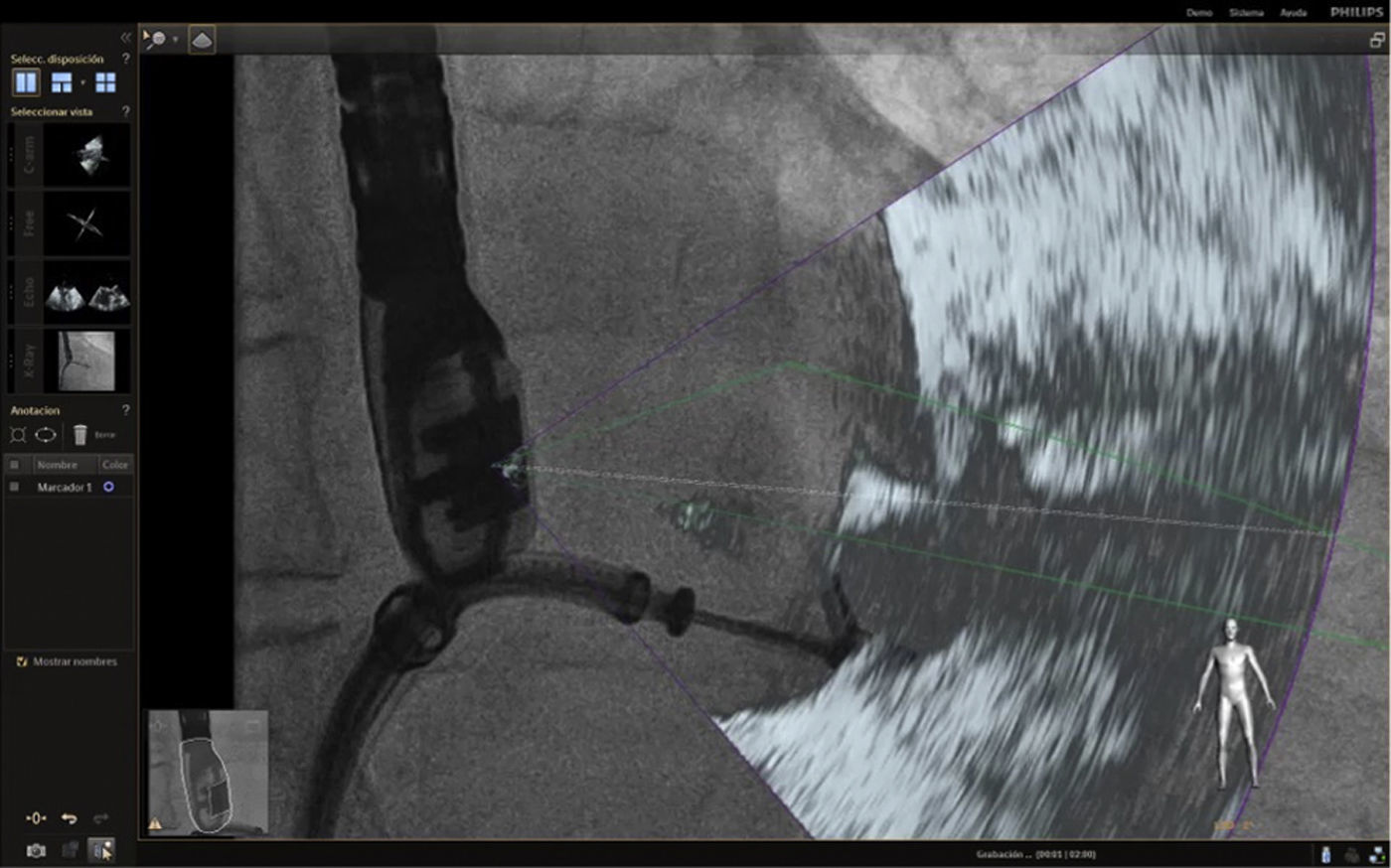Select the two-column layout icon
1391x868 pixels.
pos(26,82)
